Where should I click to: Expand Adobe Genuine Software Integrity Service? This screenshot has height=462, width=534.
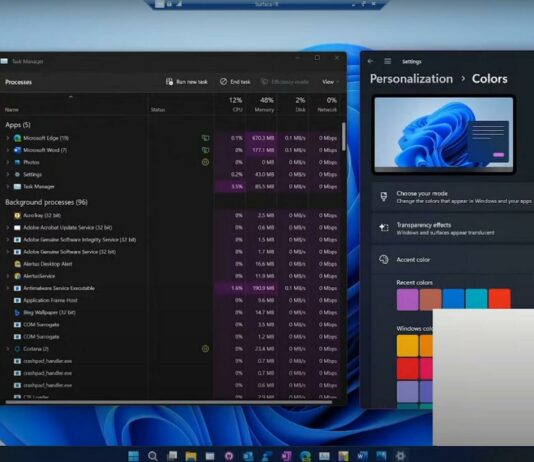[7, 240]
